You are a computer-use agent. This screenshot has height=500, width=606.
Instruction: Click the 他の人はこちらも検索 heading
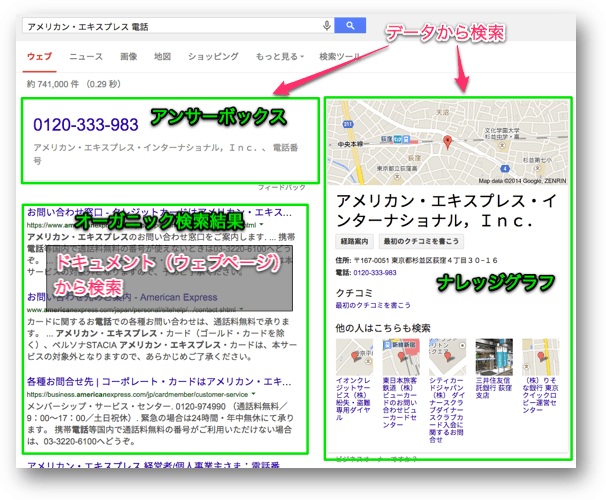pyautogui.click(x=383, y=328)
